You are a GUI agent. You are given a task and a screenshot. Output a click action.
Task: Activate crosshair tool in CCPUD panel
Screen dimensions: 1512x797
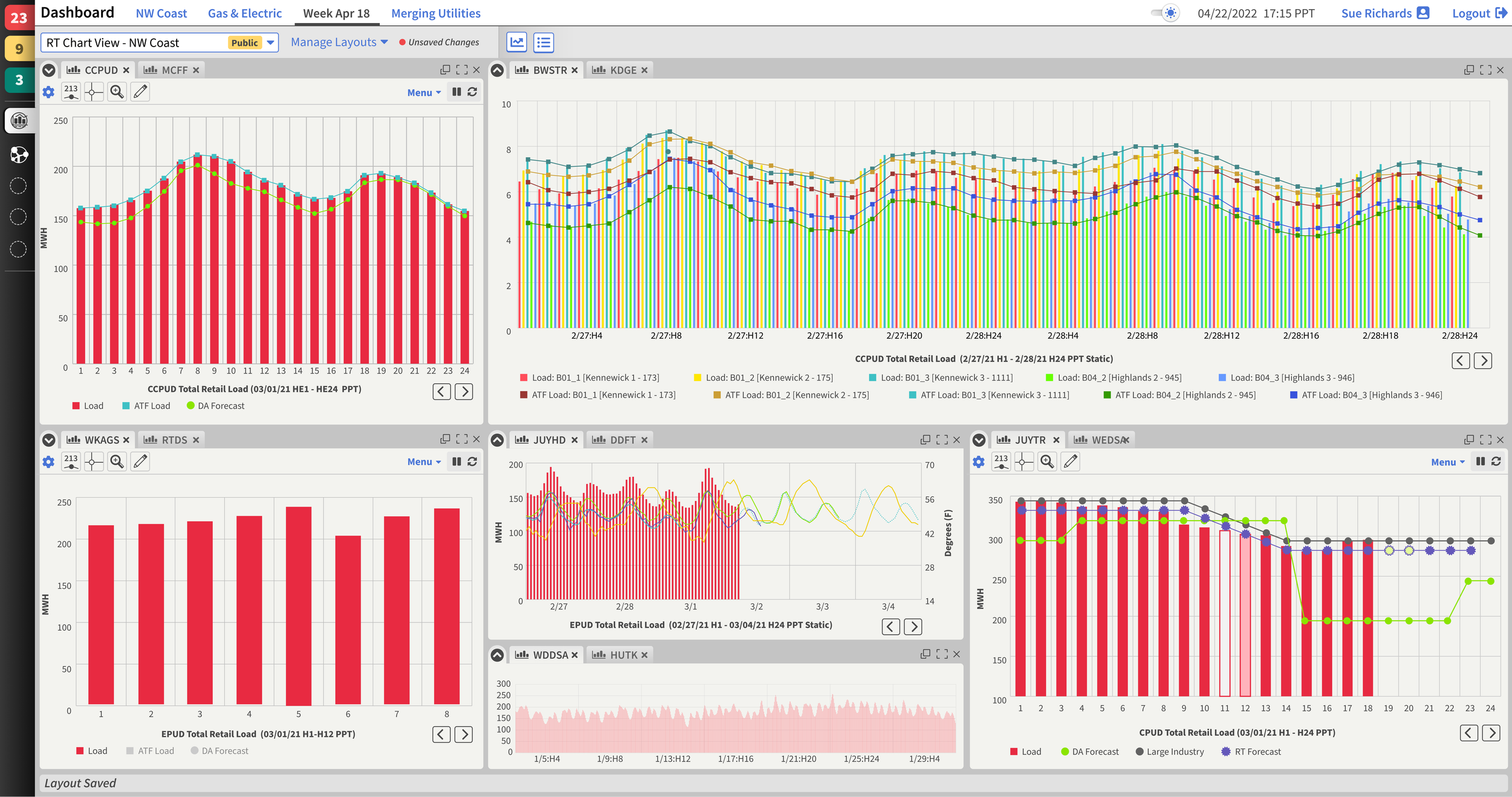pyautogui.click(x=94, y=92)
